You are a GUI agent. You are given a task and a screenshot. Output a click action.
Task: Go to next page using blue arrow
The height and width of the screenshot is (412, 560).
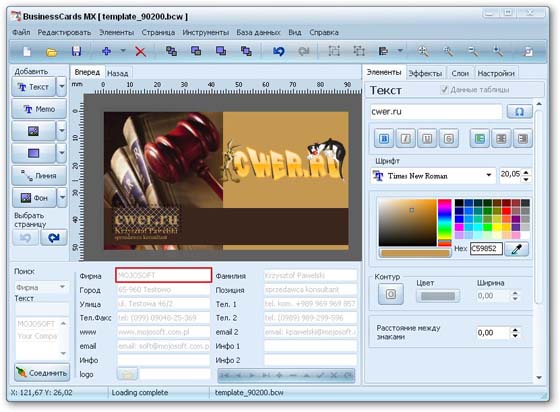point(54,238)
